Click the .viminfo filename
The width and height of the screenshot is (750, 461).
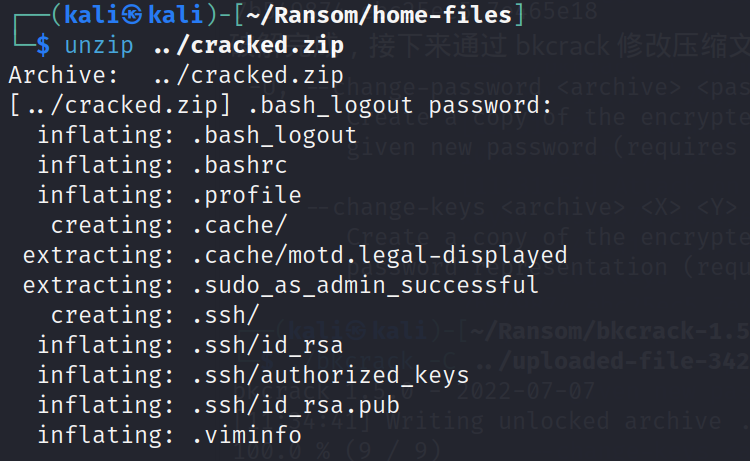point(247,435)
